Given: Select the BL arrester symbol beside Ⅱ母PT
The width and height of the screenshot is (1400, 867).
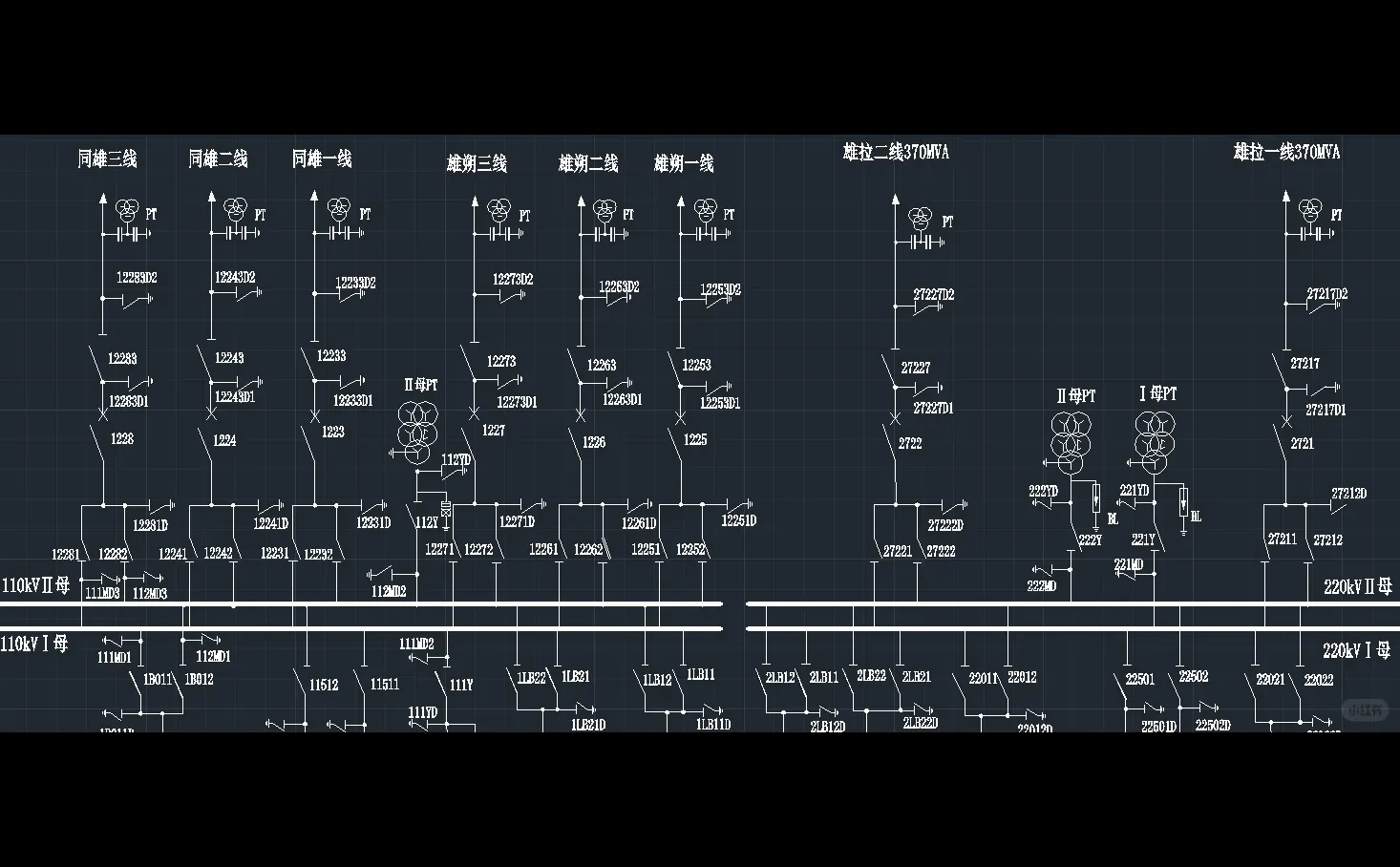Looking at the screenshot, I should tap(1095, 499).
